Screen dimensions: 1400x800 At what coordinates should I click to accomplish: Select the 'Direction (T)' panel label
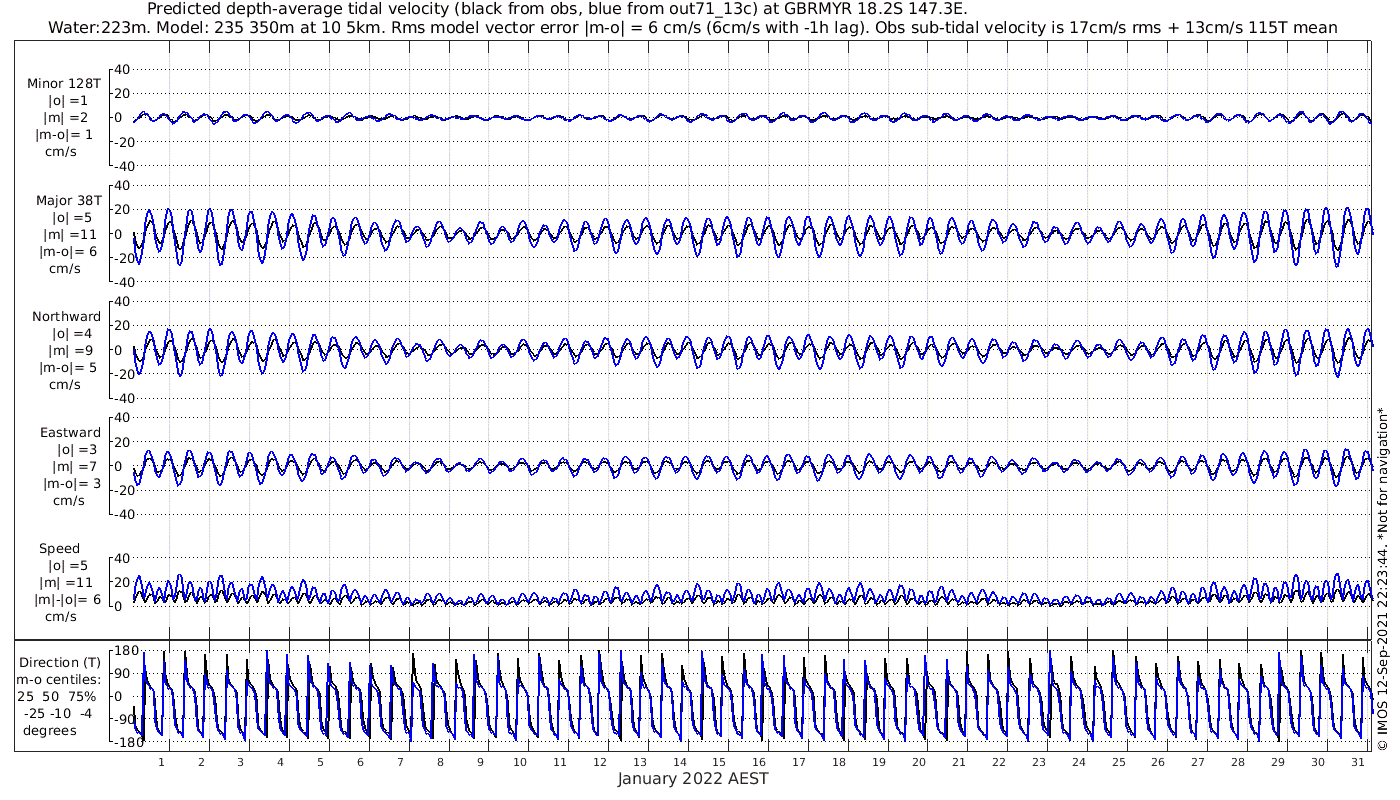click(61, 662)
